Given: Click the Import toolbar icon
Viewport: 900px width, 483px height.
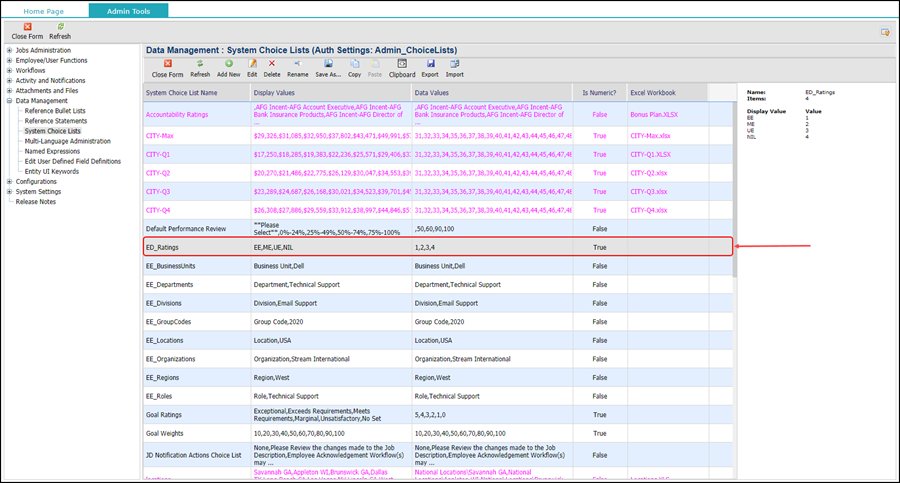Looking at the screenshot, I should [x=454, y=67].
